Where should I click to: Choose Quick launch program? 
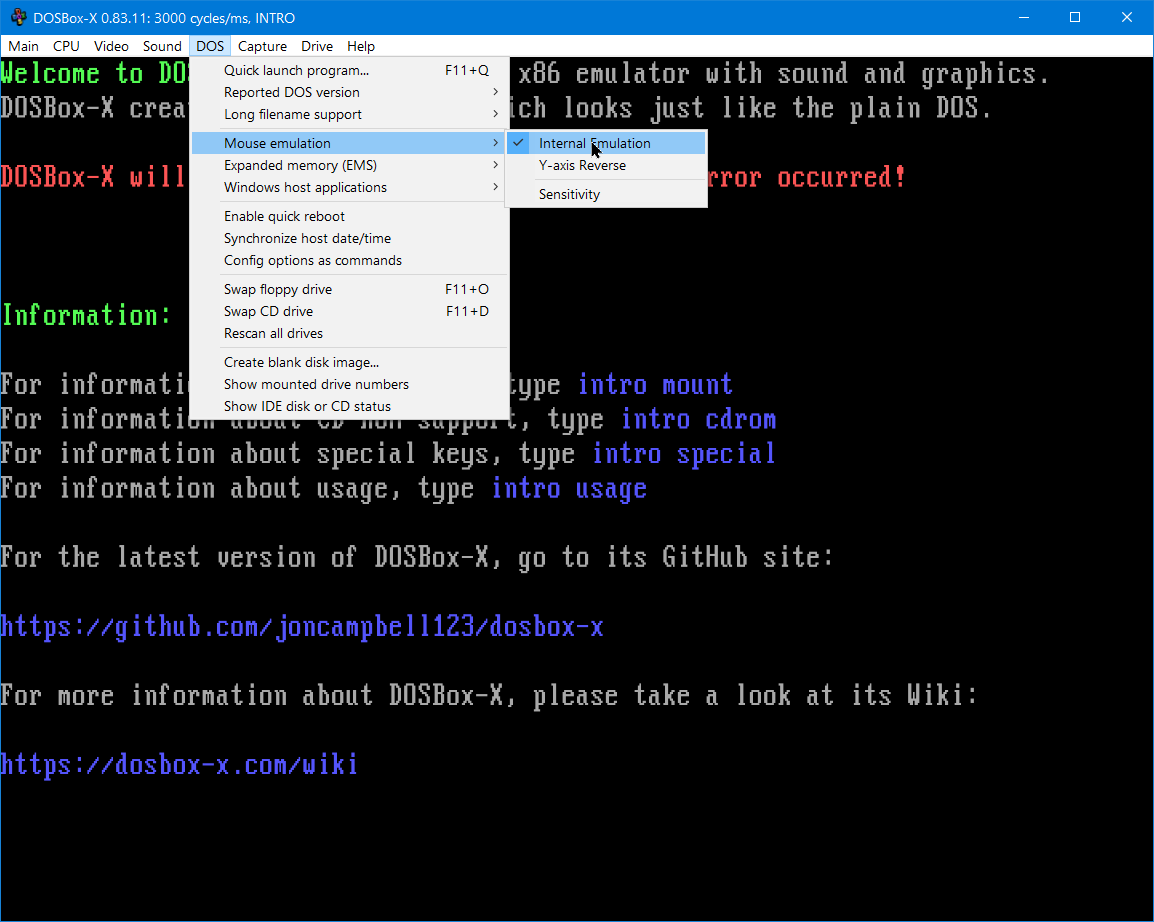point(350,71)
